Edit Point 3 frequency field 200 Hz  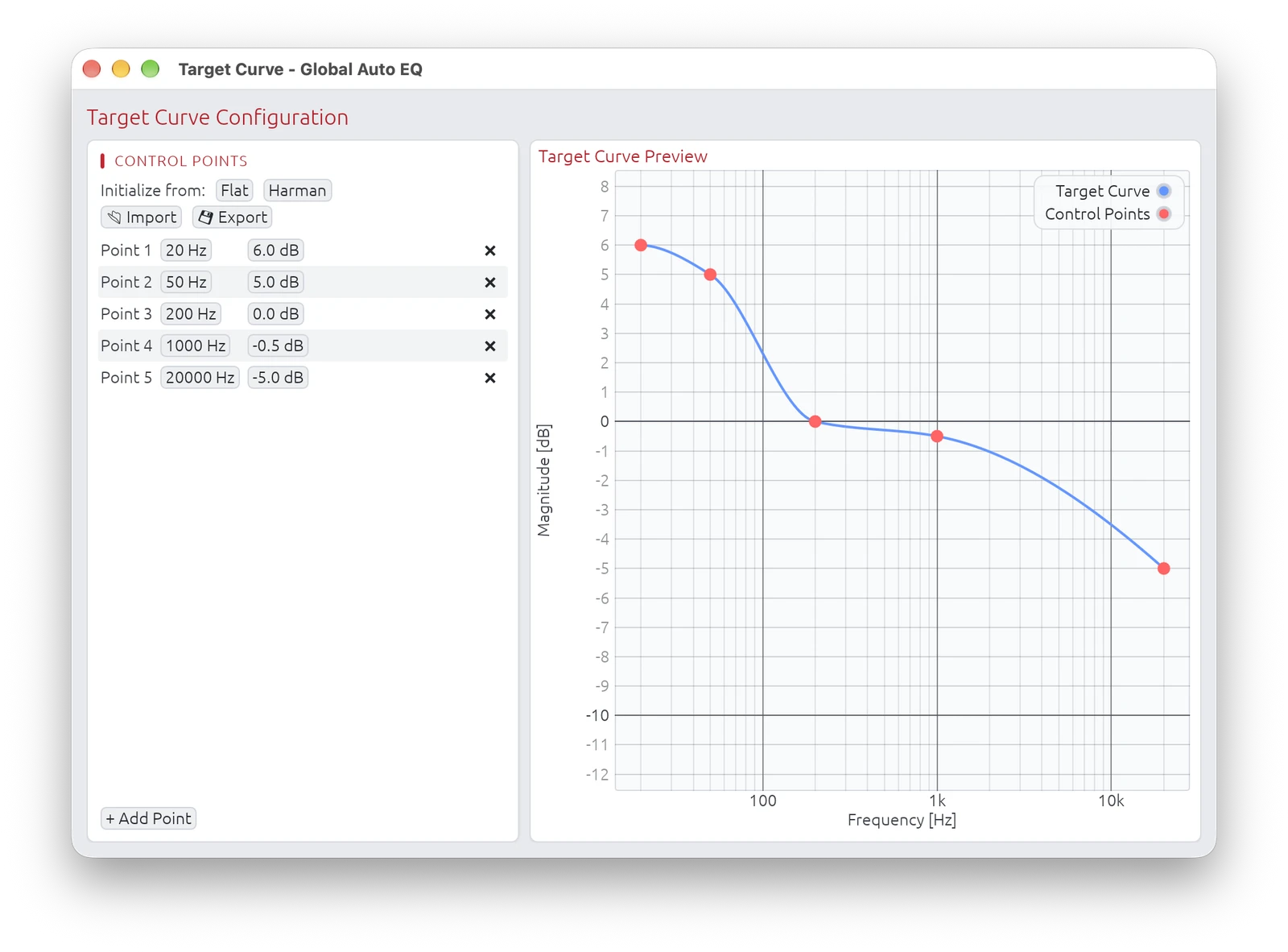(x=191, y=314)
